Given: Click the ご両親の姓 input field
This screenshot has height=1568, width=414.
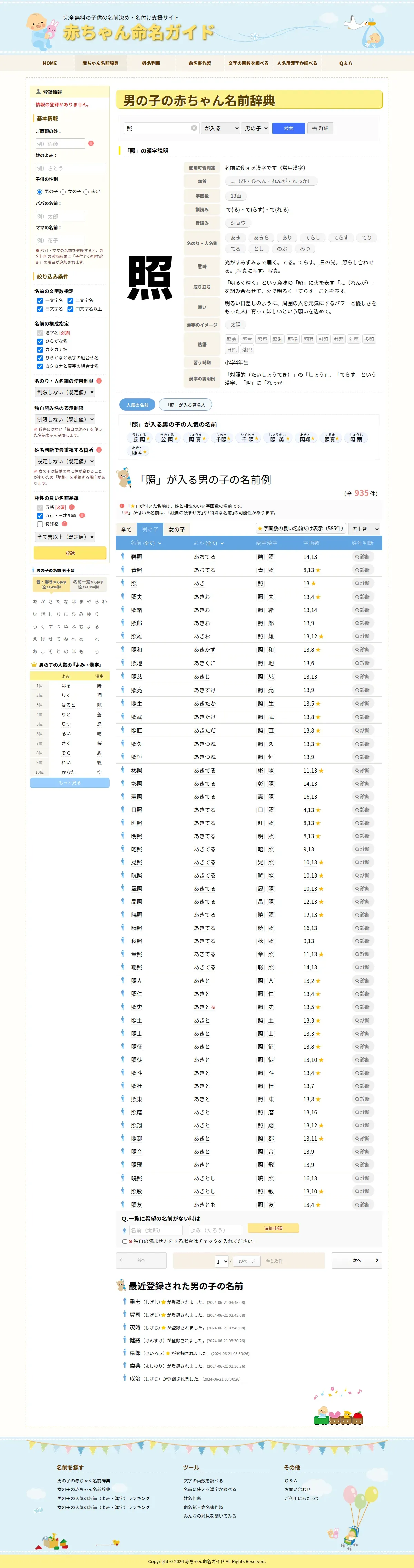Looking at the screenshot, I should point(60,144).
